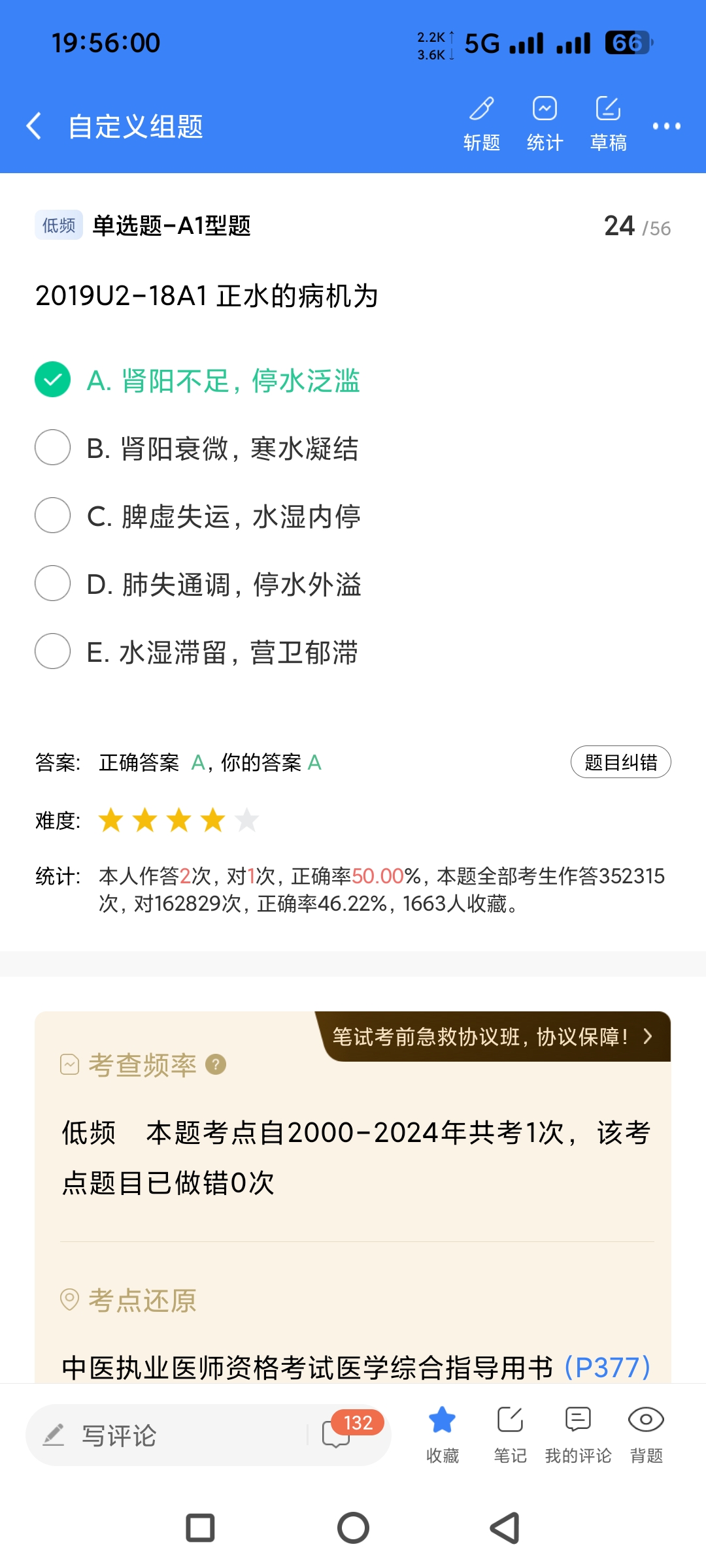Select option C 脾虚失运，水湿内停

click(x=52, y=515)
